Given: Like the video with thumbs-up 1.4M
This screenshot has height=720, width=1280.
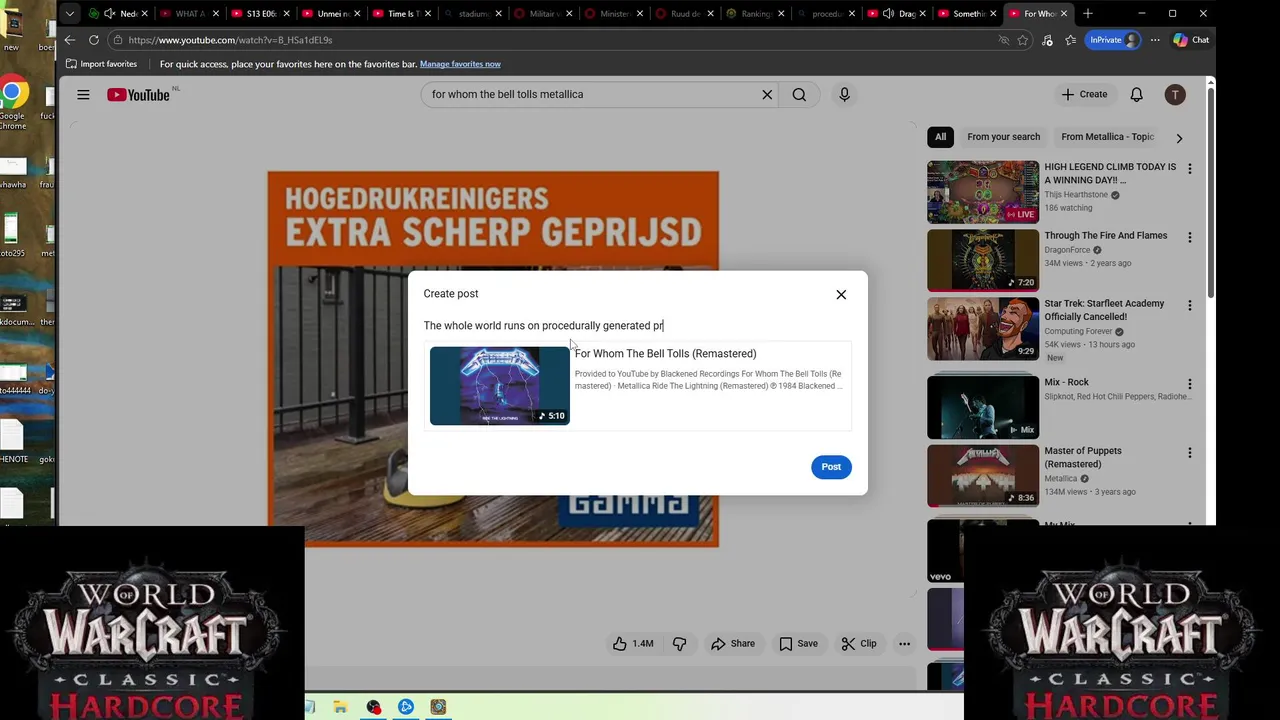Looking at the screenshot, I should pyautogui.click(x=634, y=644).
